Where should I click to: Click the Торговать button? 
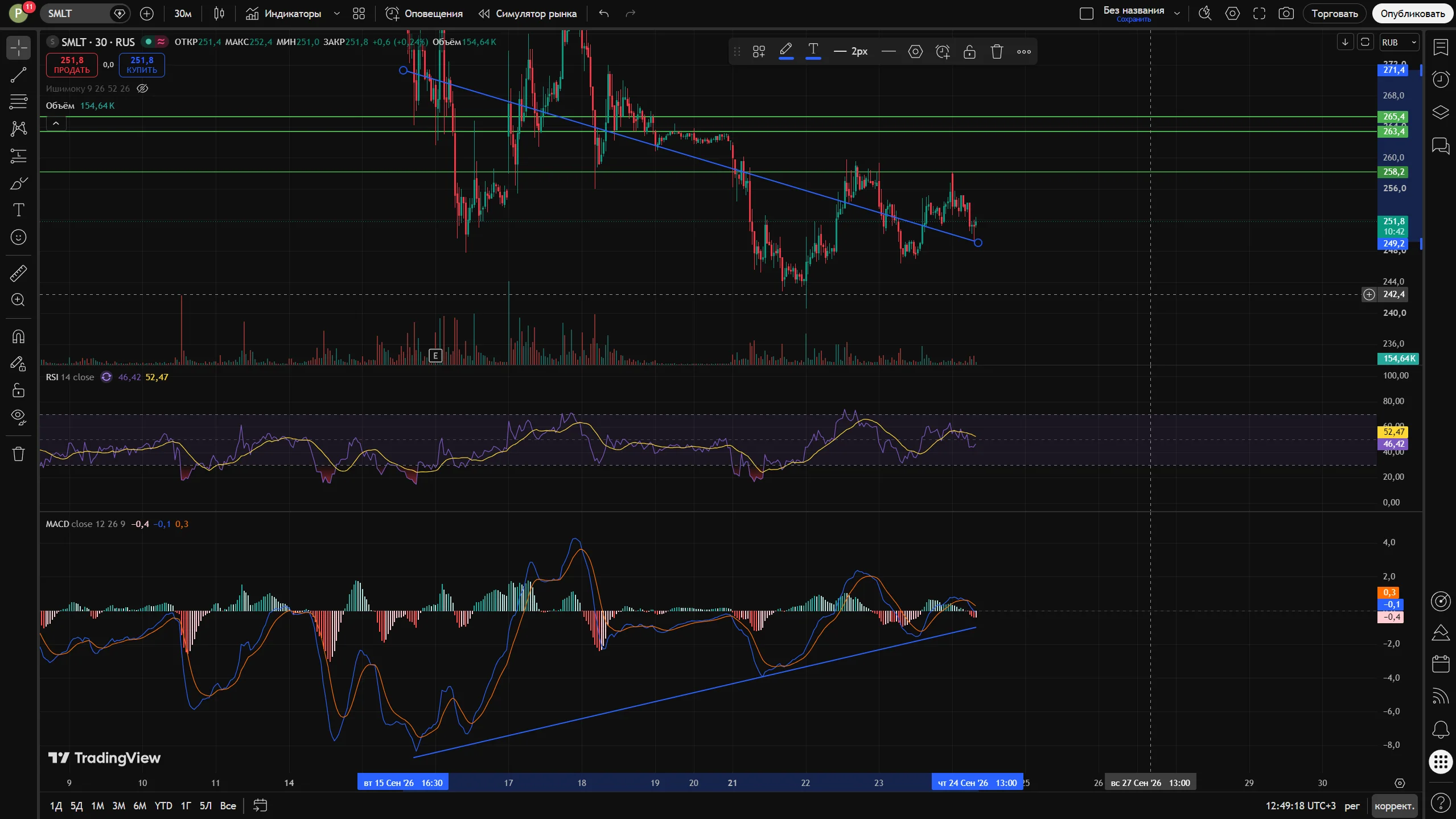click(1334, 14)
